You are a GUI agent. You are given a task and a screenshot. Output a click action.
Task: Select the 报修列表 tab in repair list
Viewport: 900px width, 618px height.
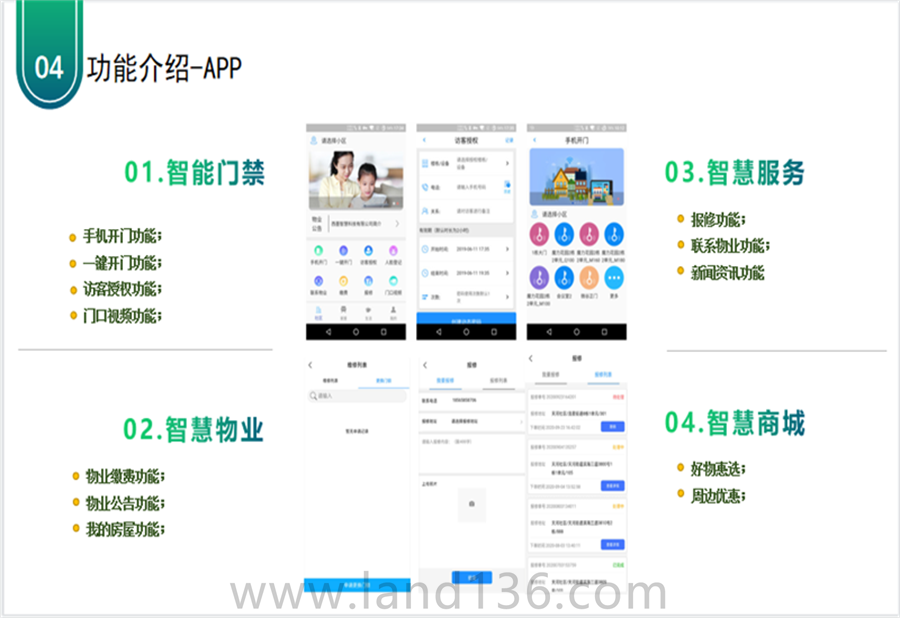[603, 375]
